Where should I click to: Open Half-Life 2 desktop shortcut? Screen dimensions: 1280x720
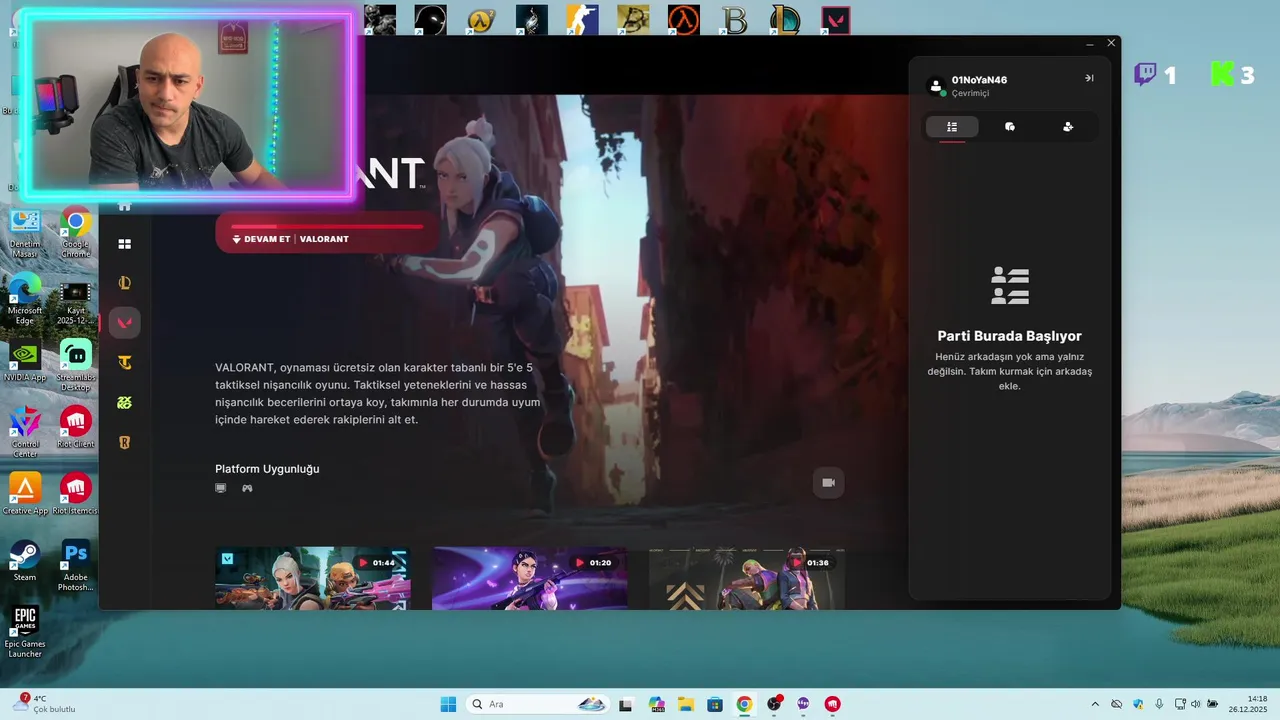[482, 19]
